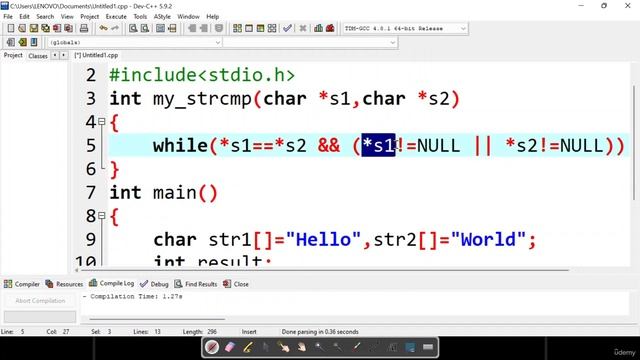Viewport: 640px width, 360px height.
Task: Open the Tools menu
Action: pos(140,17)
